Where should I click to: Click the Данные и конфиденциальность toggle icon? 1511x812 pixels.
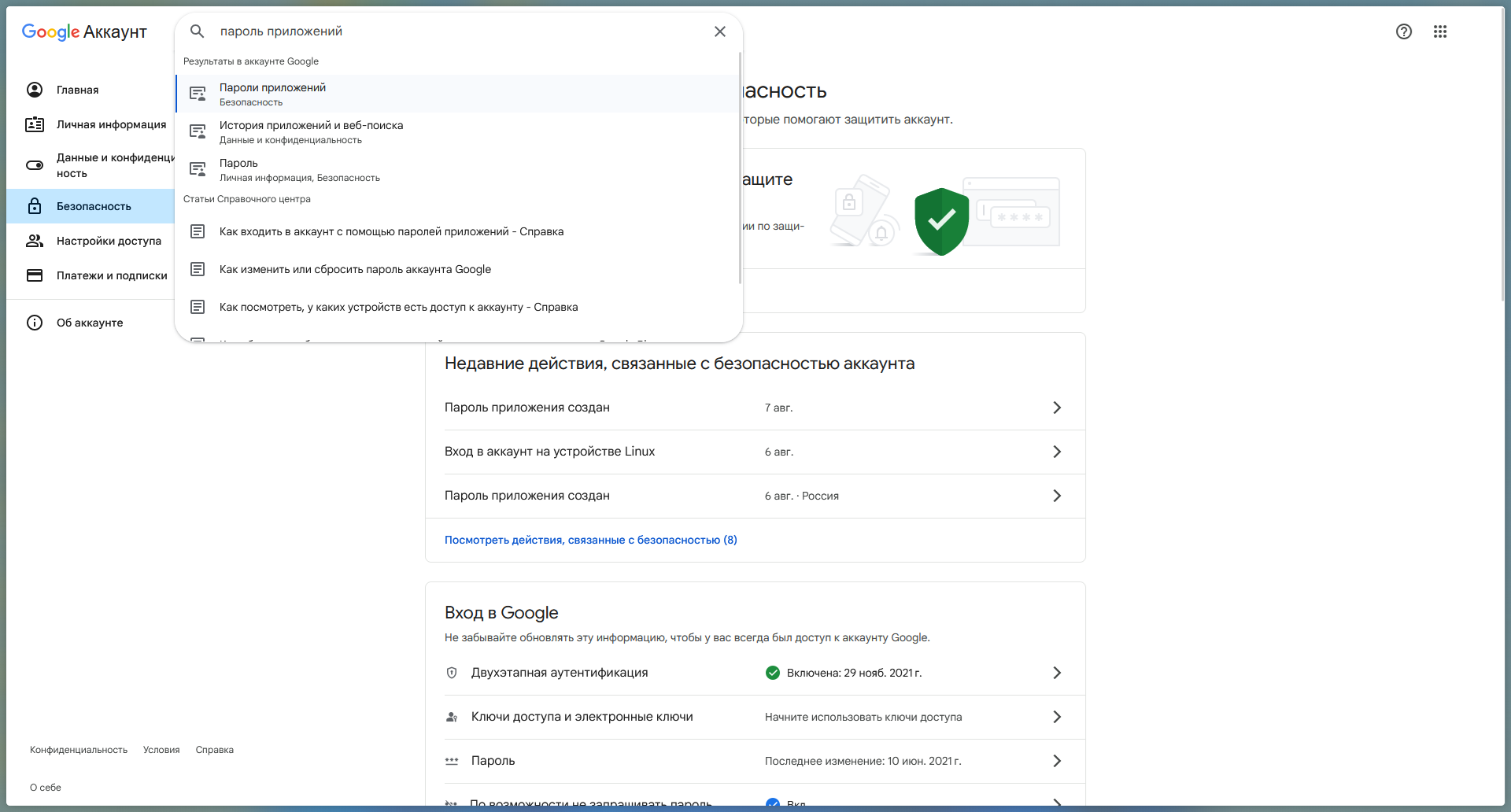pos(35,165)
